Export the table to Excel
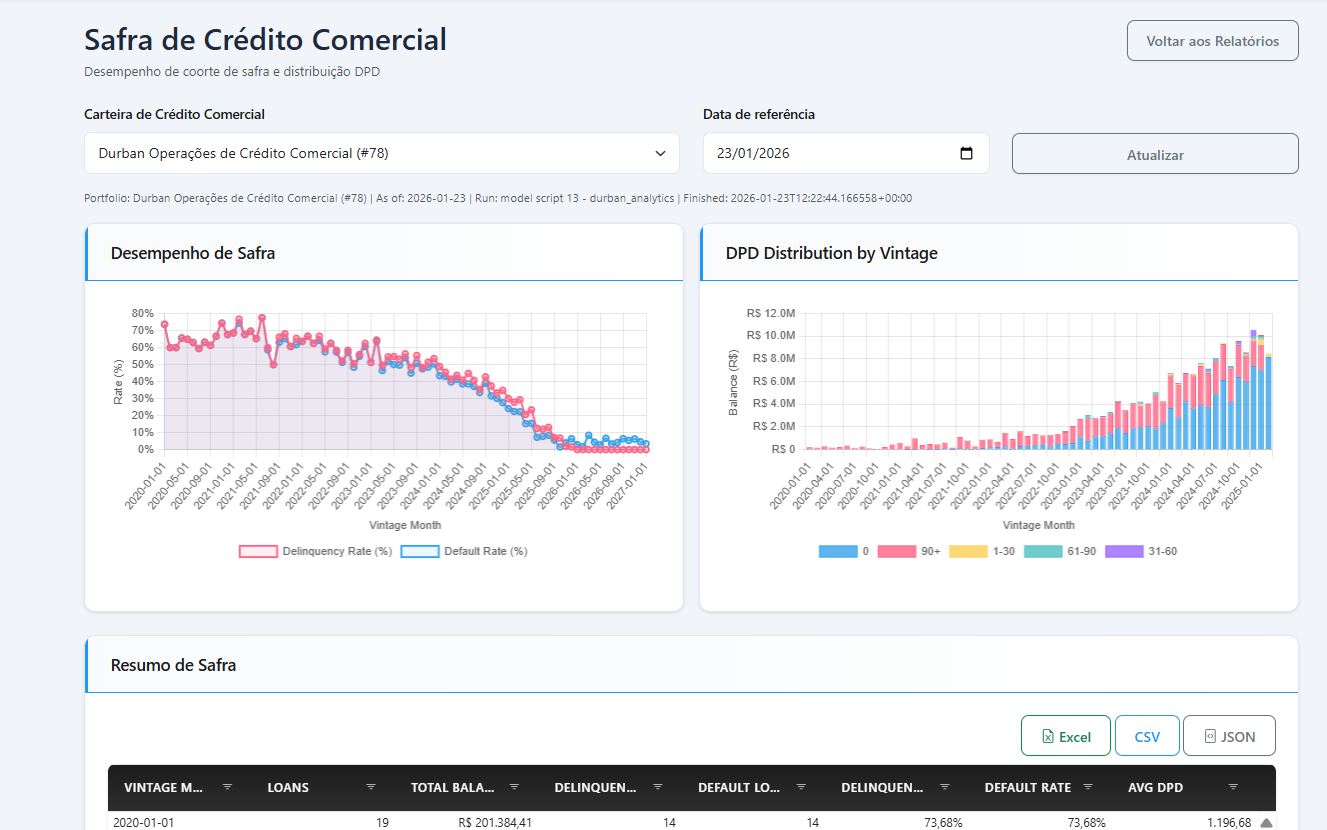The width and height of the screenshot is (1327, 830). point(1066,736)
